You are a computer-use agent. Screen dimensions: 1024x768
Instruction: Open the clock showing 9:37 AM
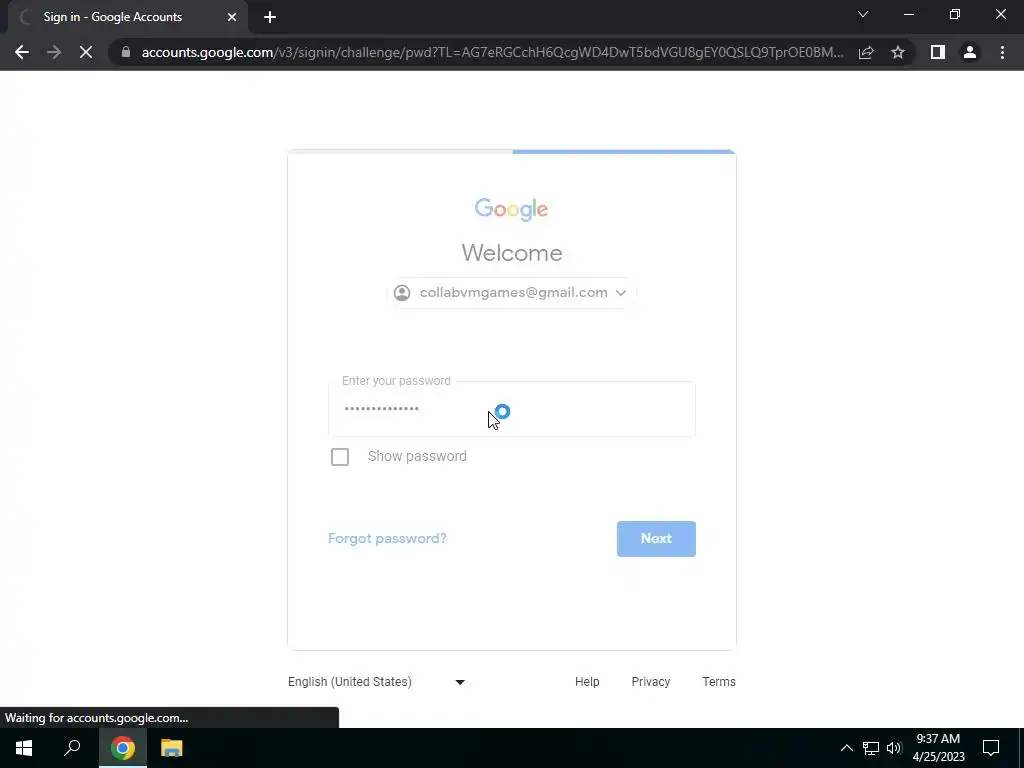938,748
